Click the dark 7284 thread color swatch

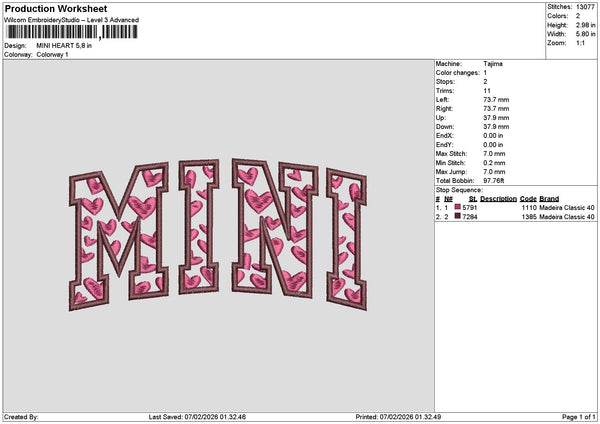tap(457, 216)
